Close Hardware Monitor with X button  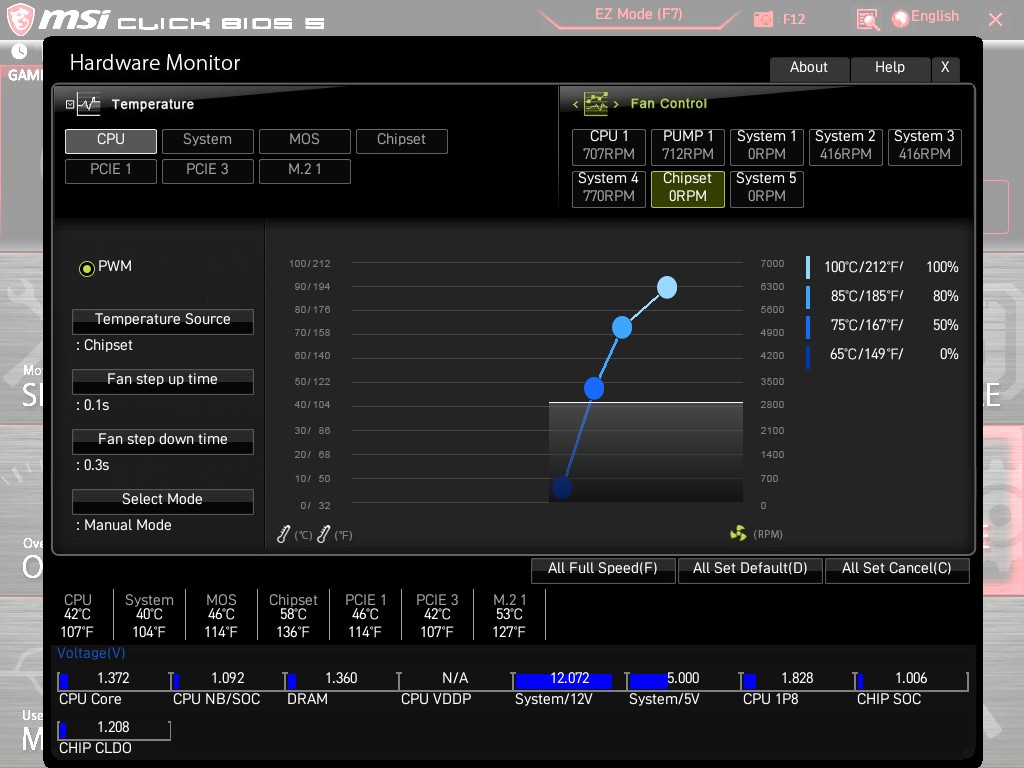click(945, 69)
